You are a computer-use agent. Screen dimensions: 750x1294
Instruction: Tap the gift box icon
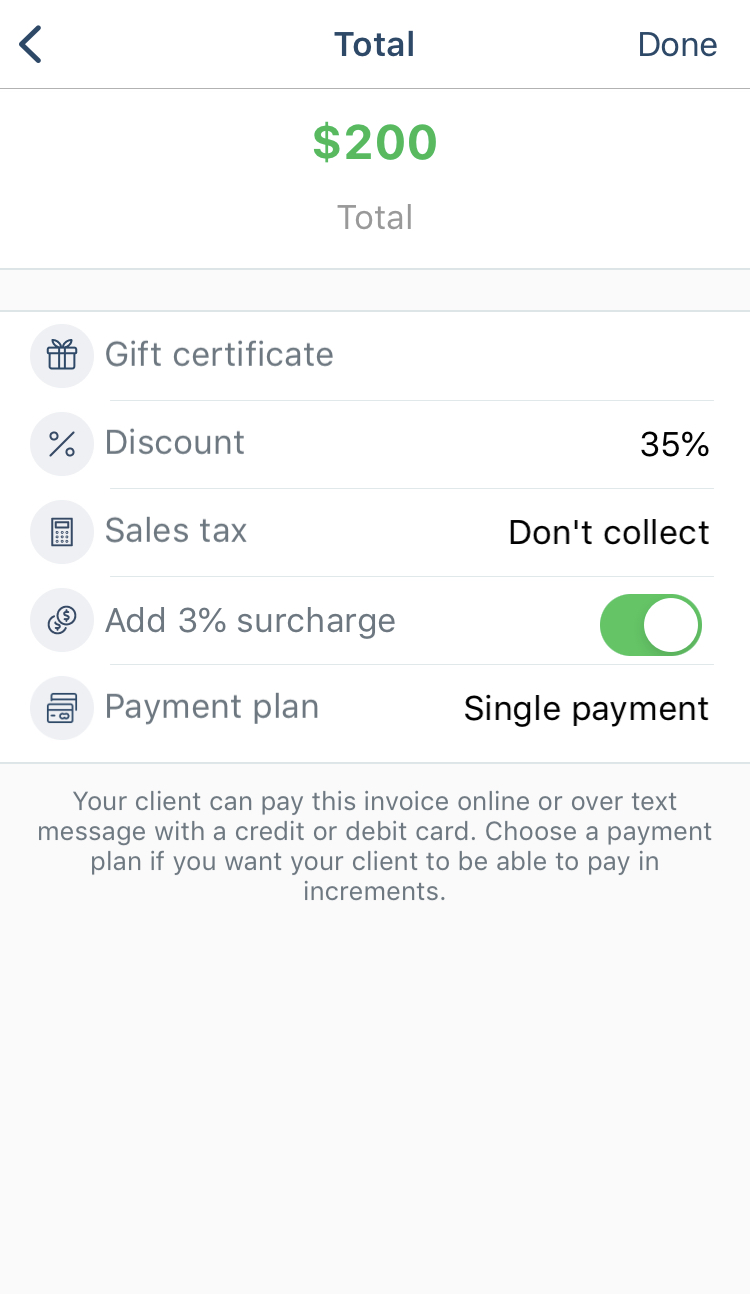point(62,355)
